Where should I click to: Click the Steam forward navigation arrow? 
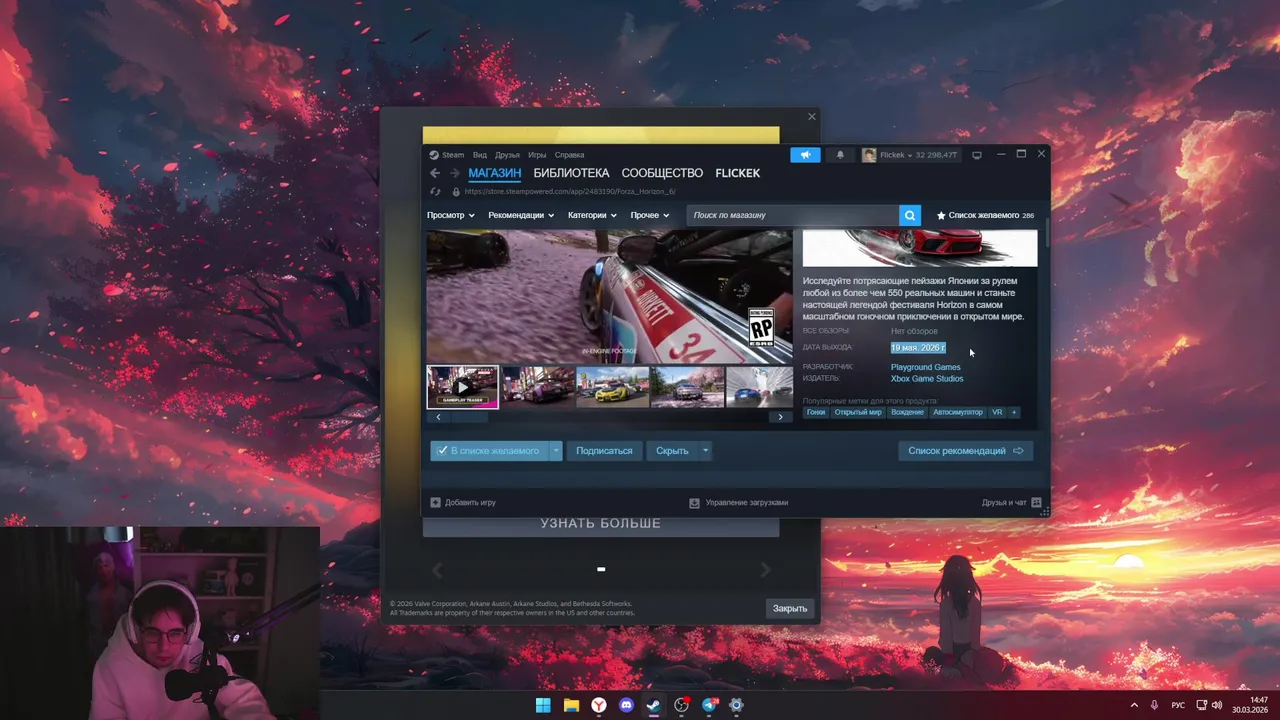[x=454, y=173]
